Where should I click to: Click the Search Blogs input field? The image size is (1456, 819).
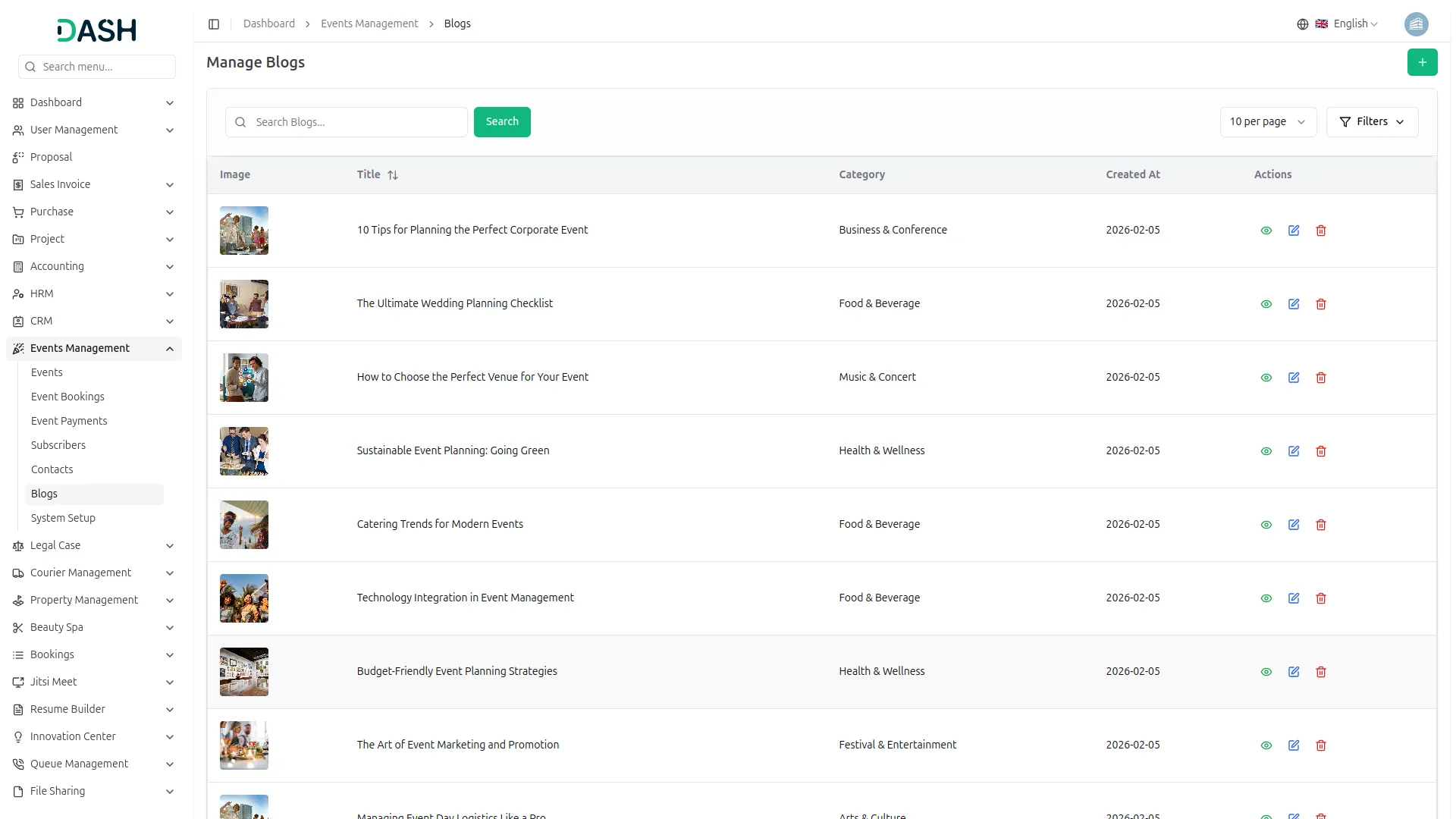(x=356, y=122)
